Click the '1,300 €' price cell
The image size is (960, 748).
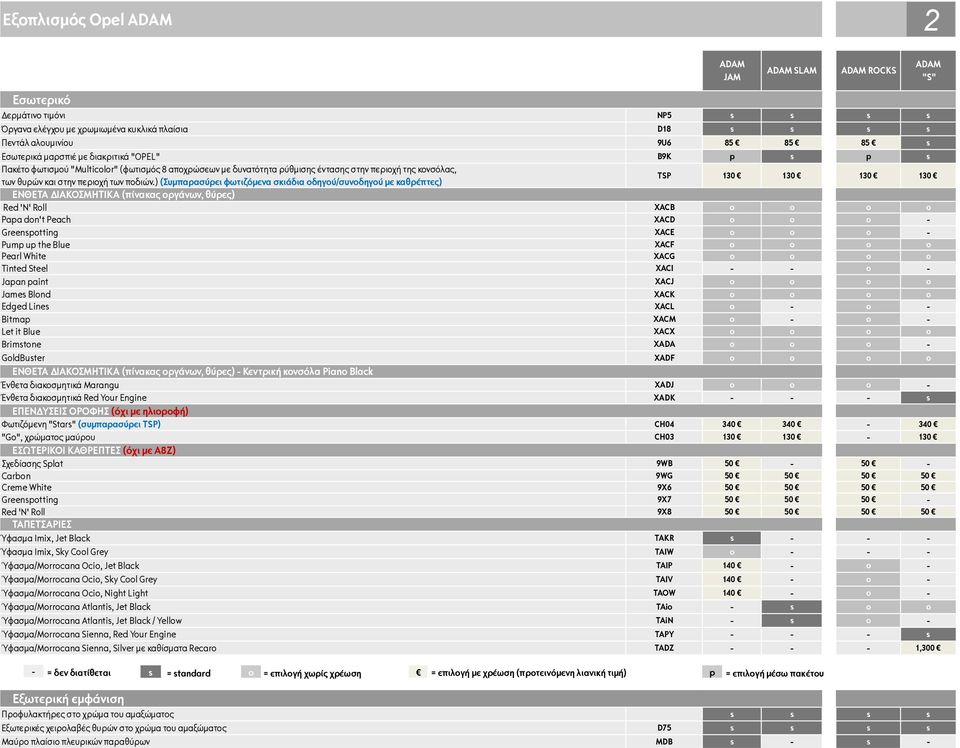click(x=928, y=648)
